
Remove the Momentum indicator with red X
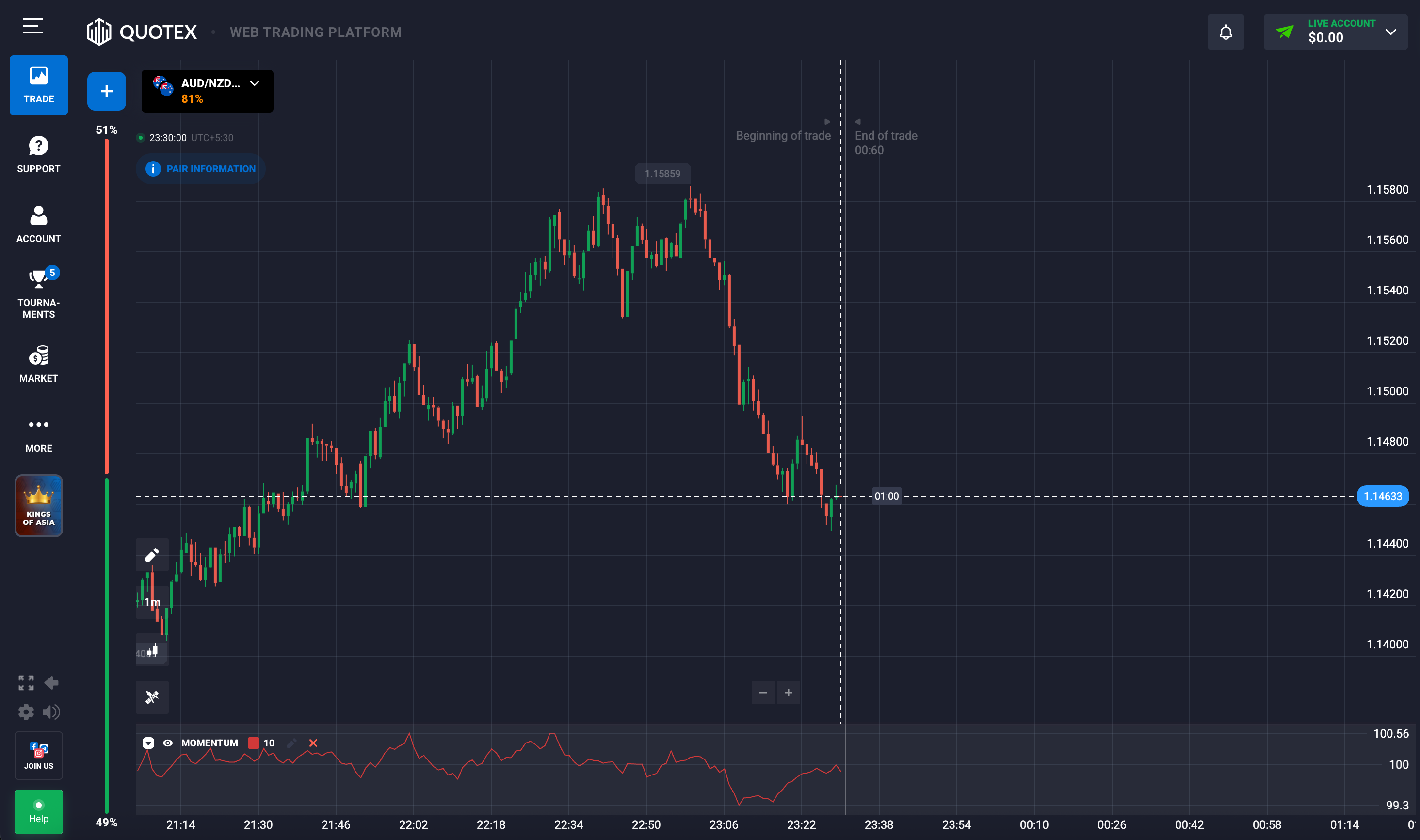click(313, 743)
